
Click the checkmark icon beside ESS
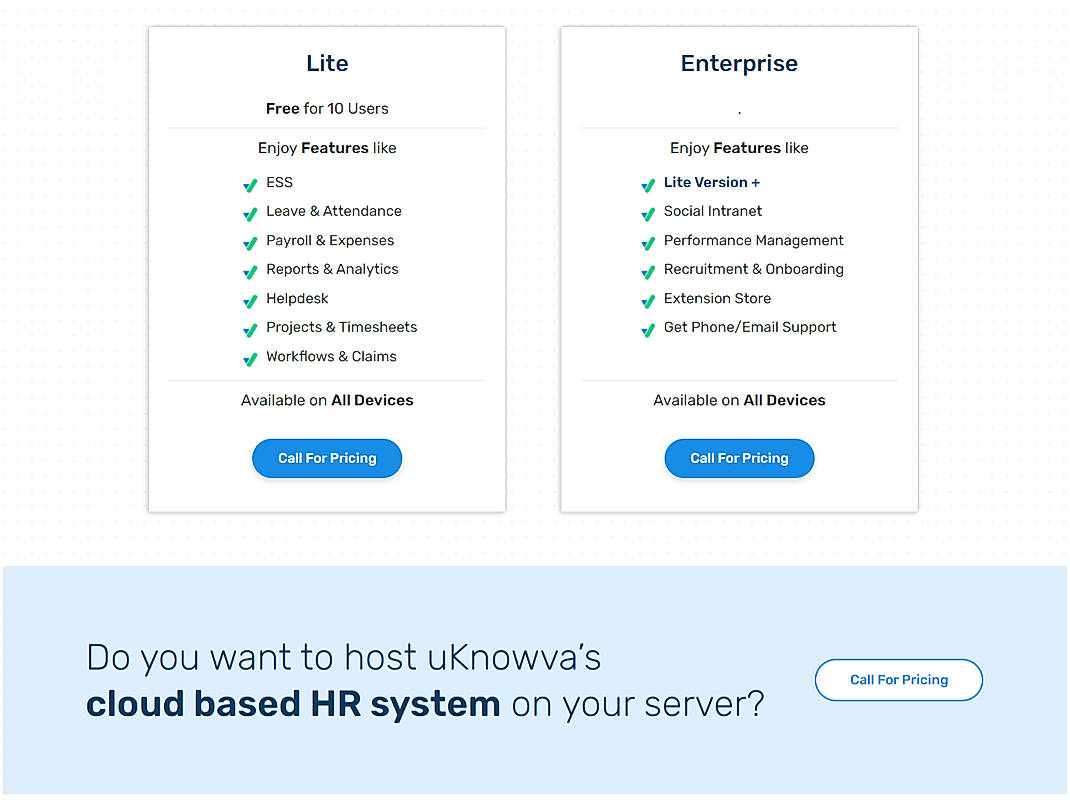[x=250, y=184]
